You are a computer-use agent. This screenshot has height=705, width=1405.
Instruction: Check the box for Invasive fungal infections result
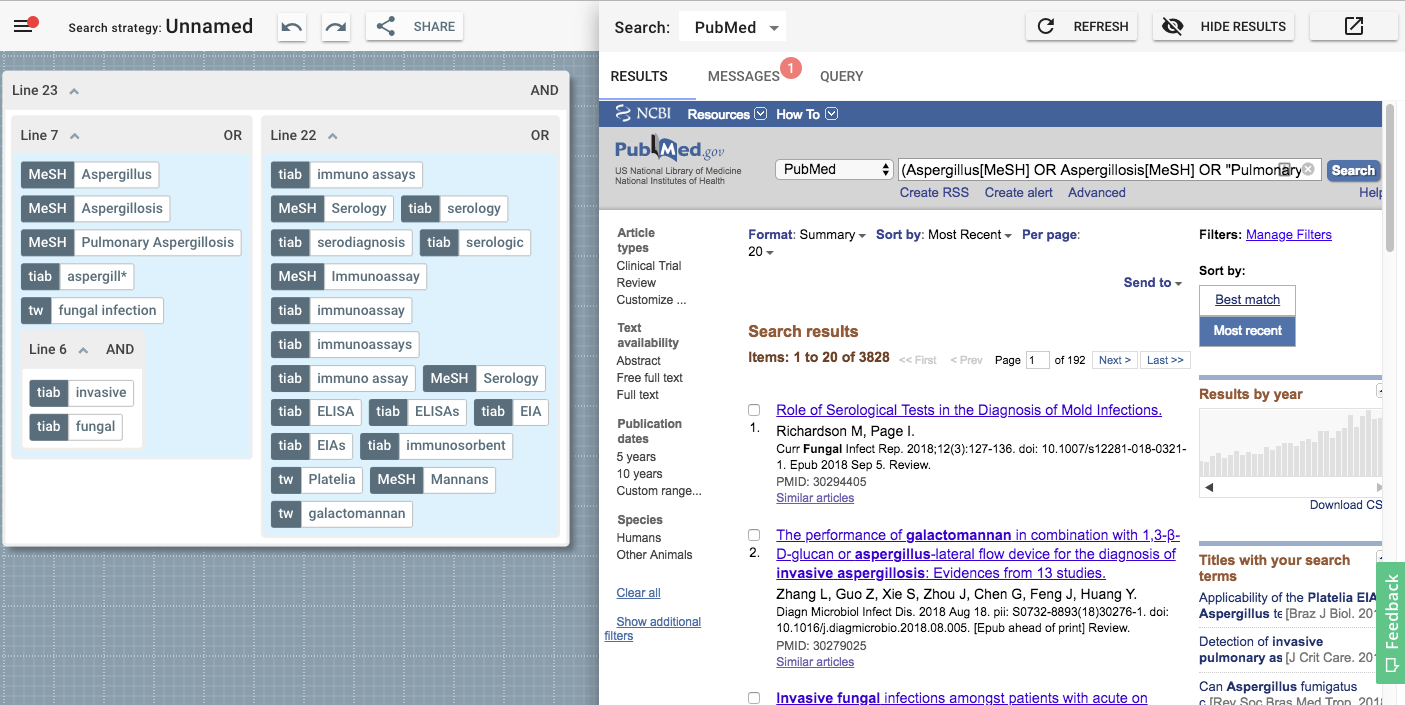pos(754,698)
